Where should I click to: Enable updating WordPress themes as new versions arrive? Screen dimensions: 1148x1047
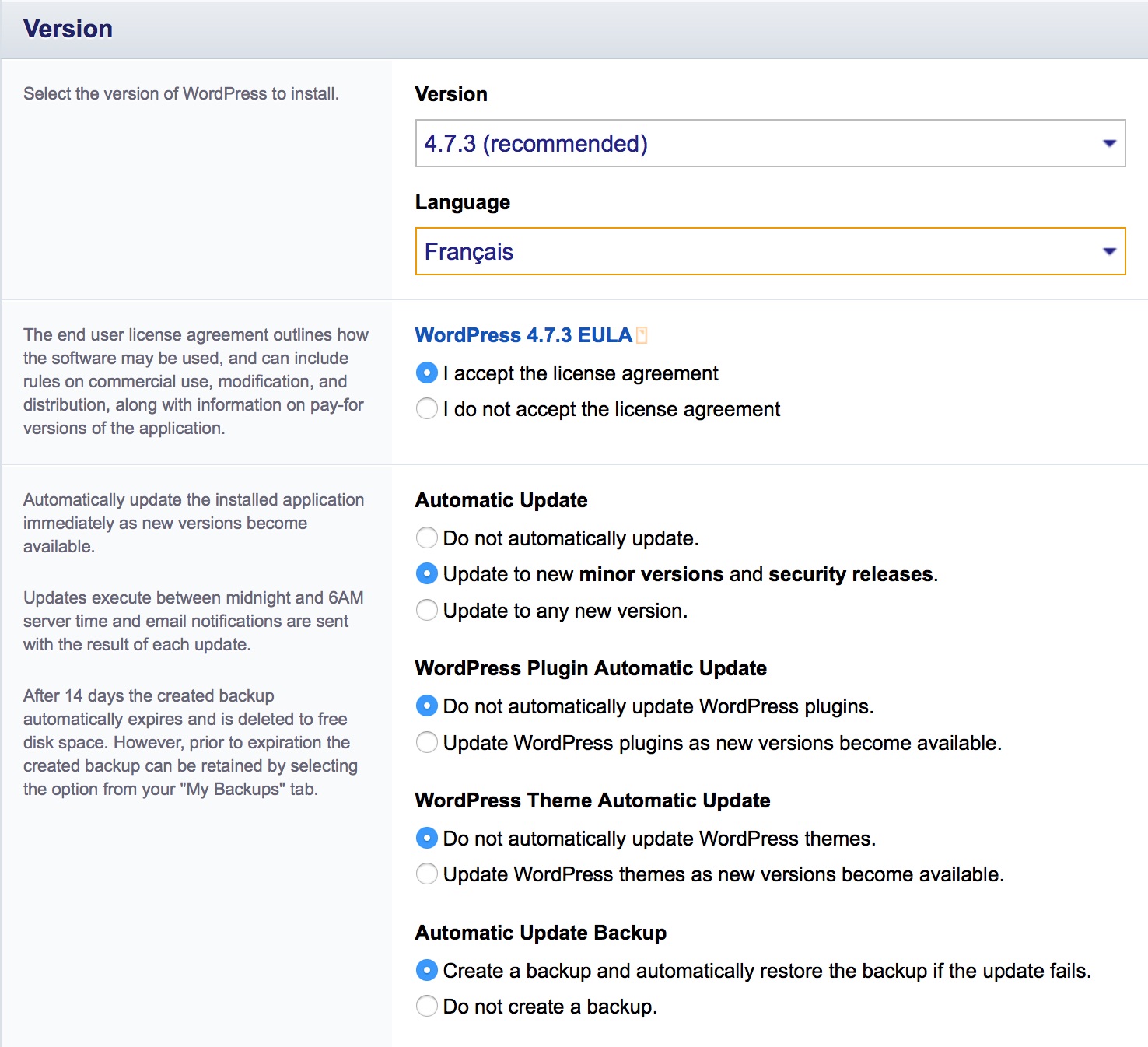[x=427, y=874]
